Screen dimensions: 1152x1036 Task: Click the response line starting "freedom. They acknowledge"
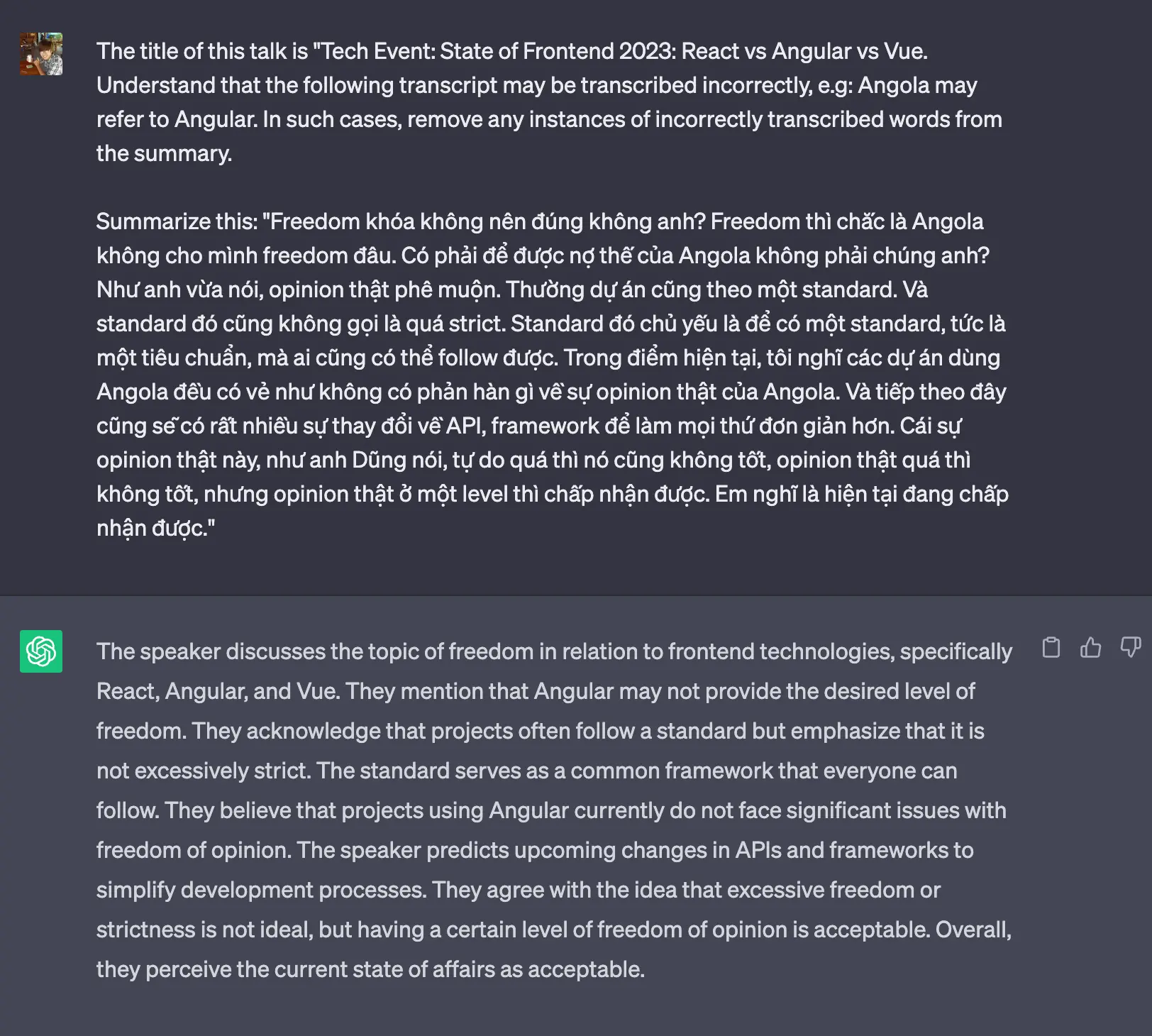541,731
